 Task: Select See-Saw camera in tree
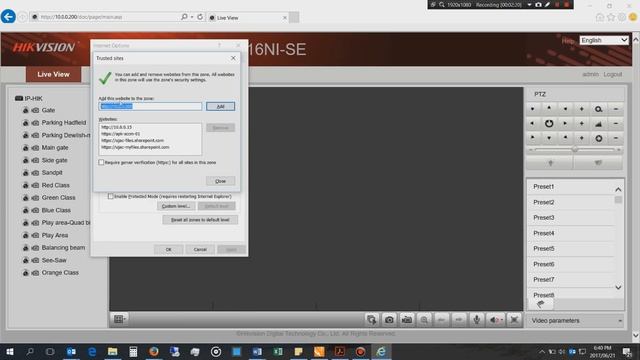pyautogui.click(x=54, y=260)
